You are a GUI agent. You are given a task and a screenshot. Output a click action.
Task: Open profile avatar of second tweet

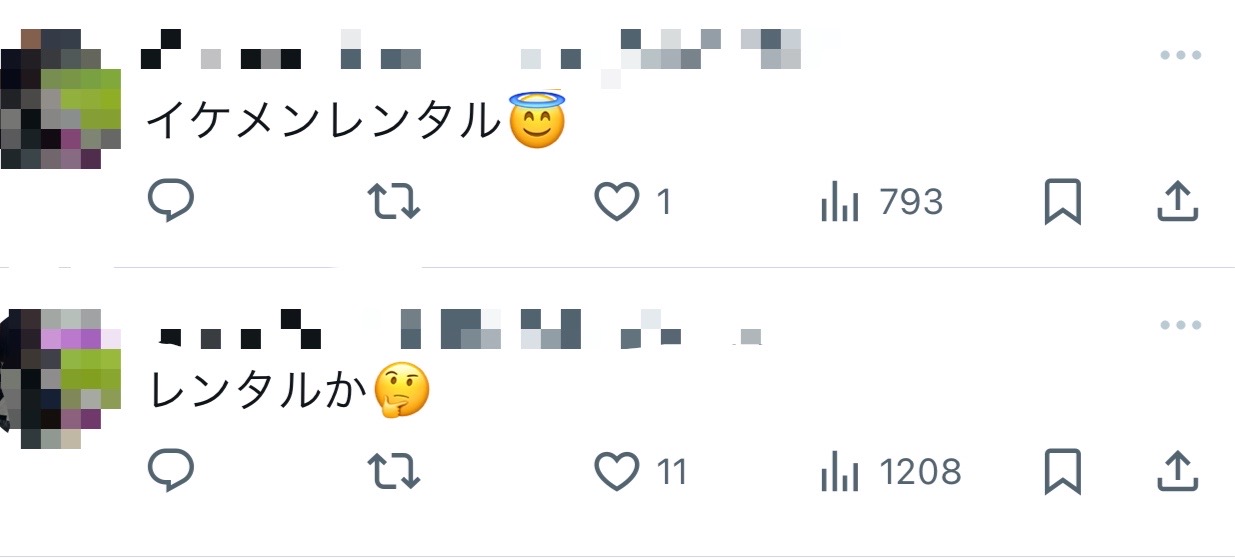pyautogui.click(x=61, y=378)
